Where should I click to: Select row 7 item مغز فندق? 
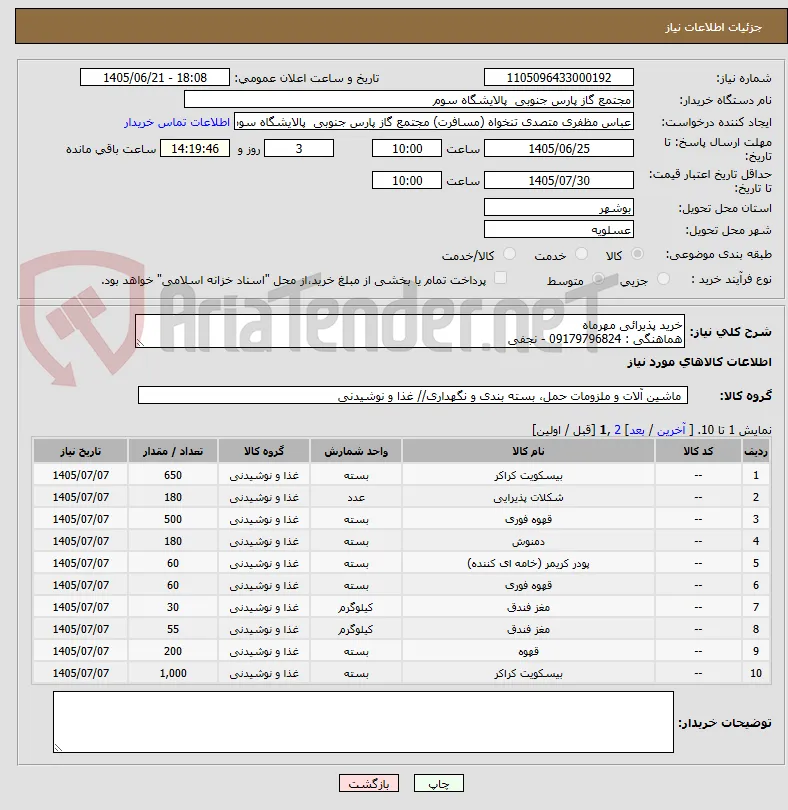528,608
